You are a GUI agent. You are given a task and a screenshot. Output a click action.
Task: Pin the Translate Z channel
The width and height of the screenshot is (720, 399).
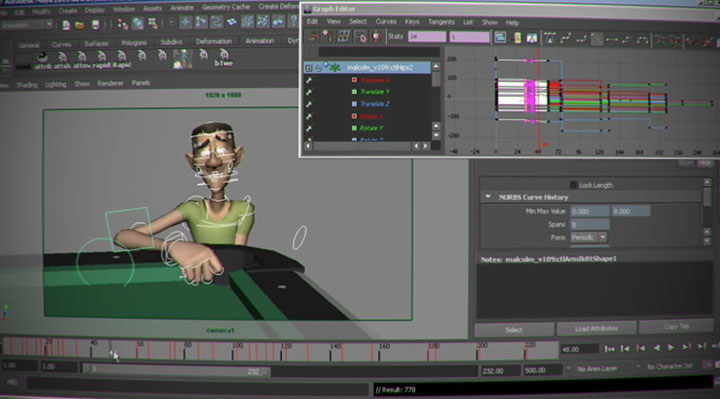309,104
